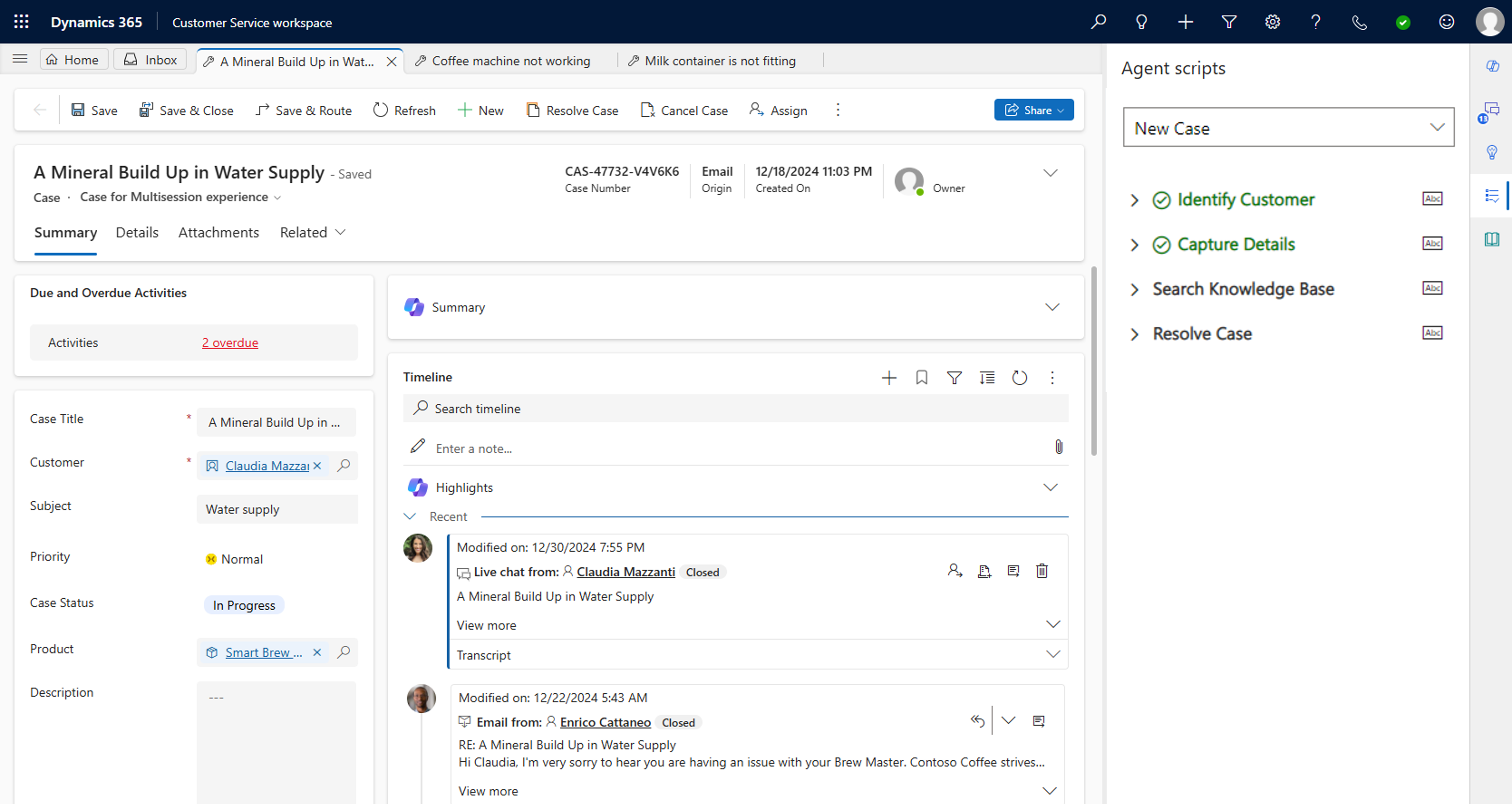The width and height of the screenshot is (1512, 804).
Task: Expand the Transcript of live chat
Action: click(1053, 655)
